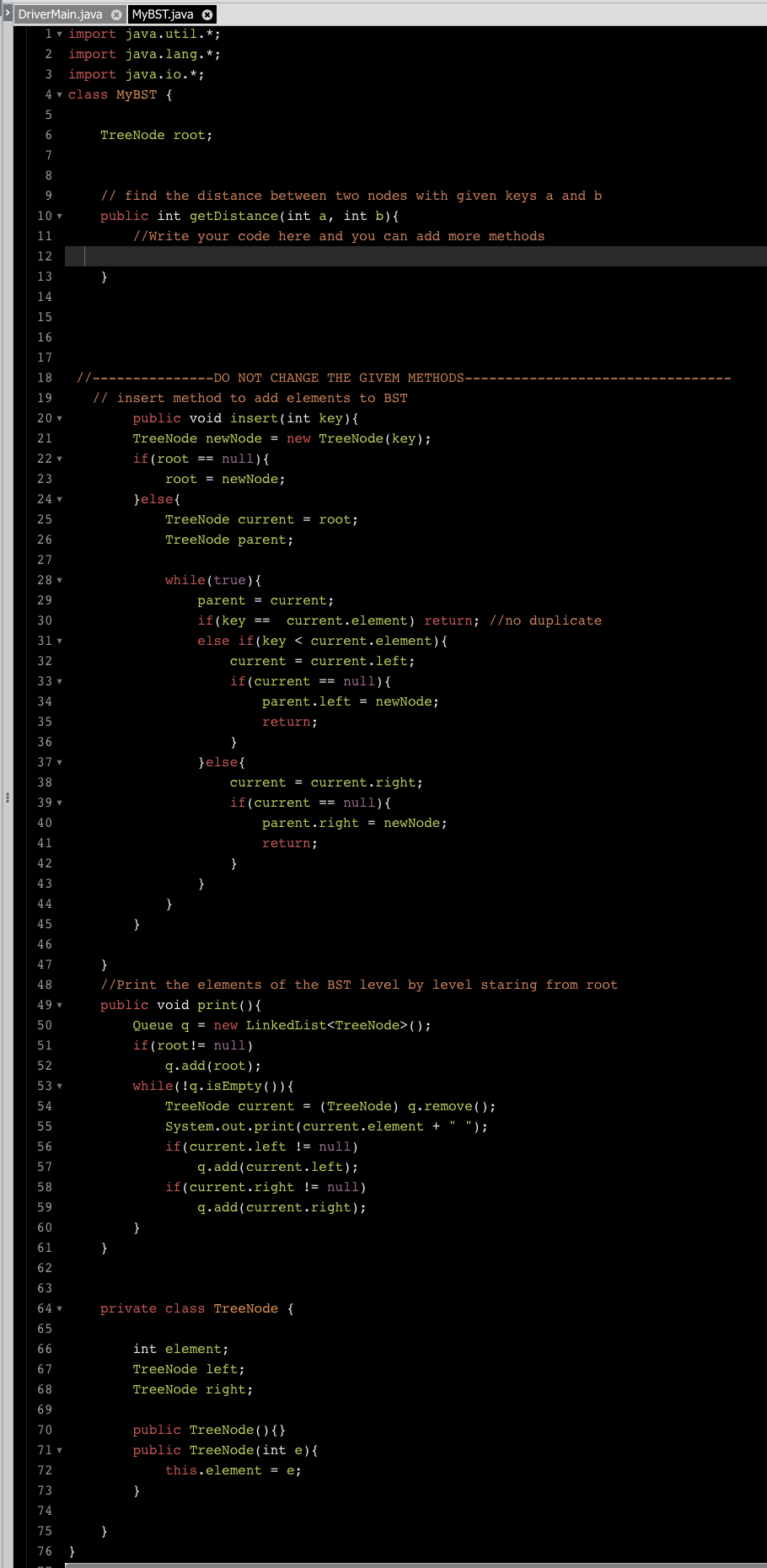Collapse the import block at line 1
767x1568 pixels.
[x=59, y=34]
